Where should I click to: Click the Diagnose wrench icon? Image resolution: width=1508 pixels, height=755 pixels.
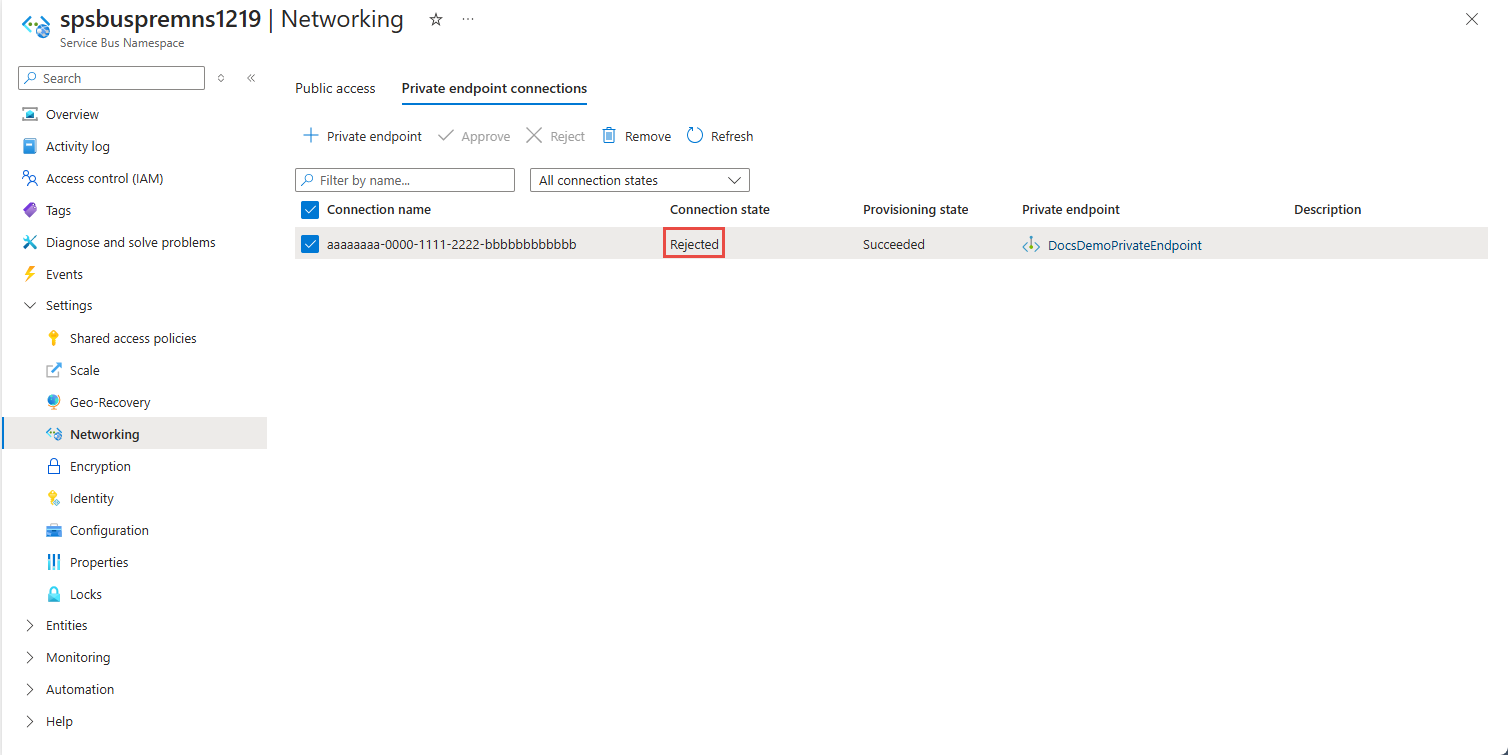pyautogui.click(x=30, y=242)
